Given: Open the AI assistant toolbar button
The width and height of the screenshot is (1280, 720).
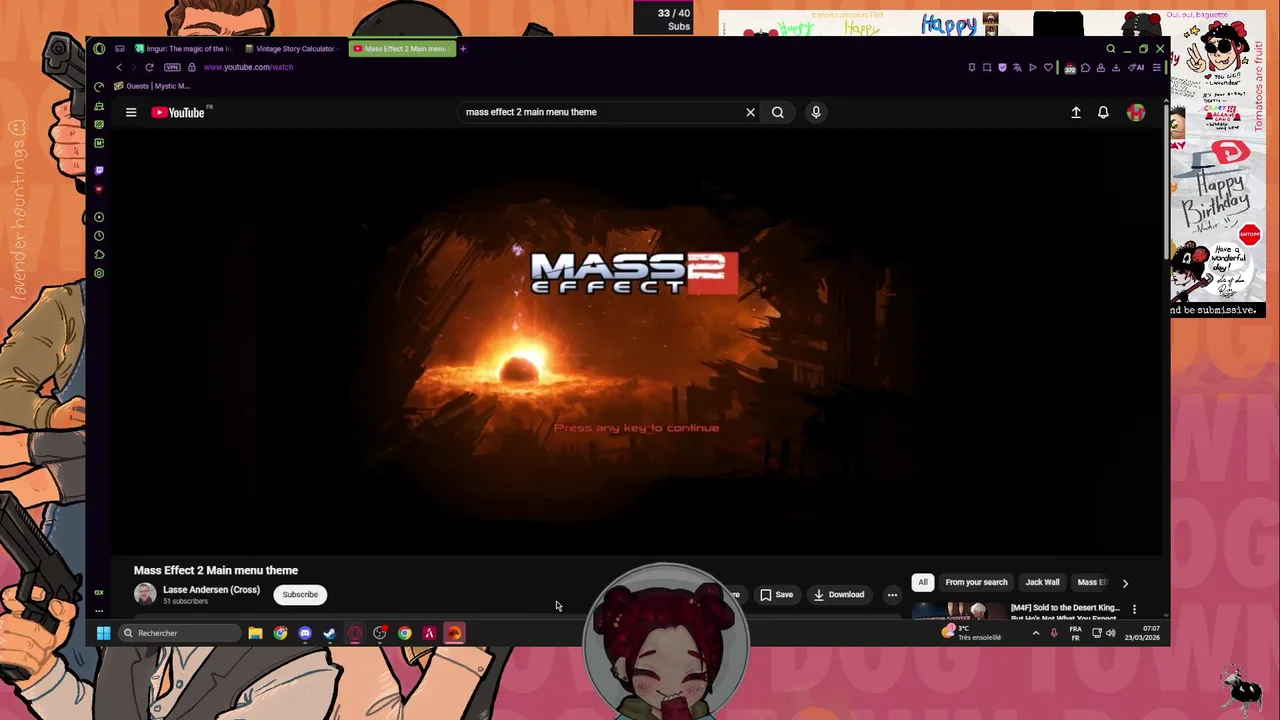Looking at the screenshot, I should click(1136, 67).
